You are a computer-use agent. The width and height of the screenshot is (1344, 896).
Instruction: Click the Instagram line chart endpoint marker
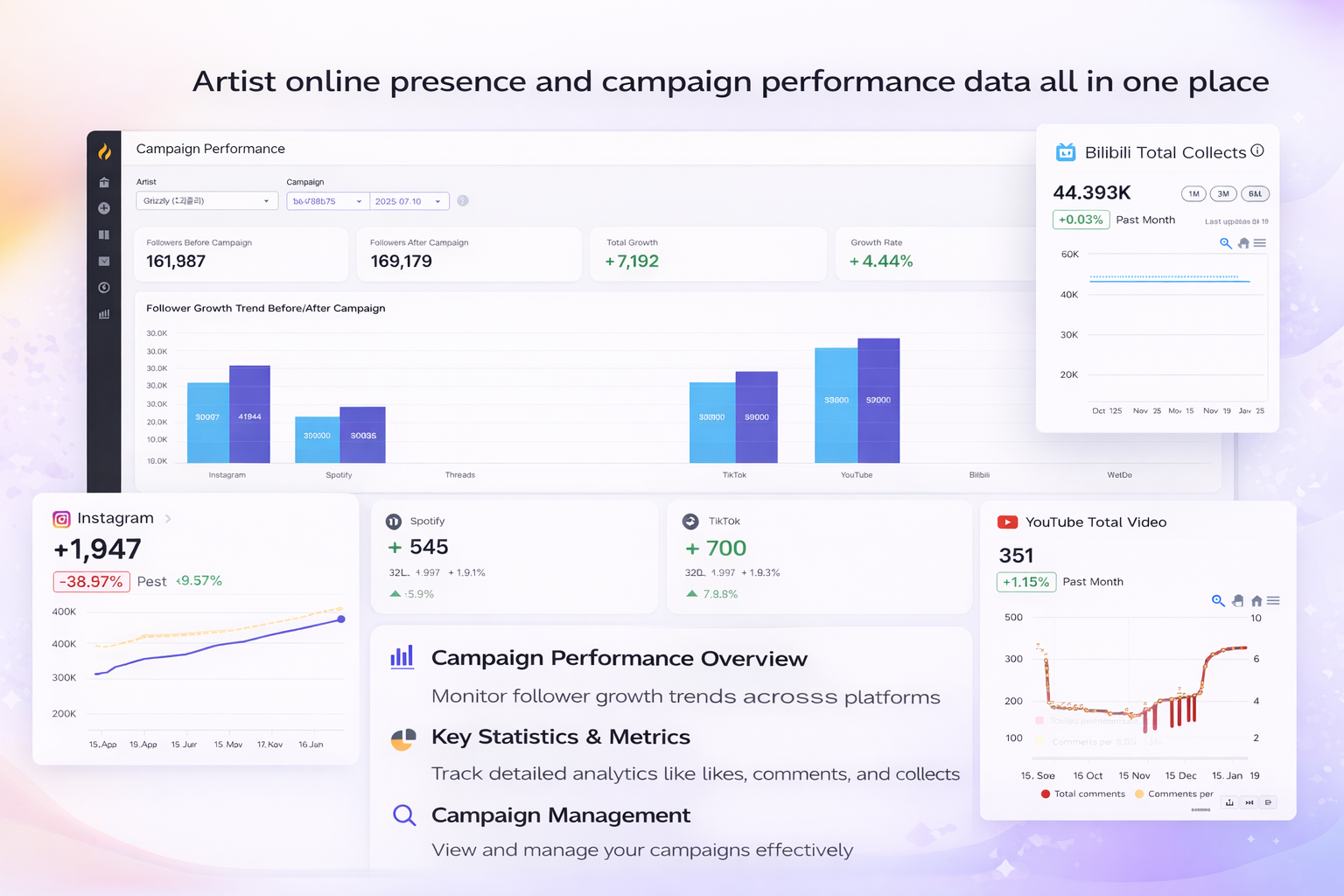[341, 619]
